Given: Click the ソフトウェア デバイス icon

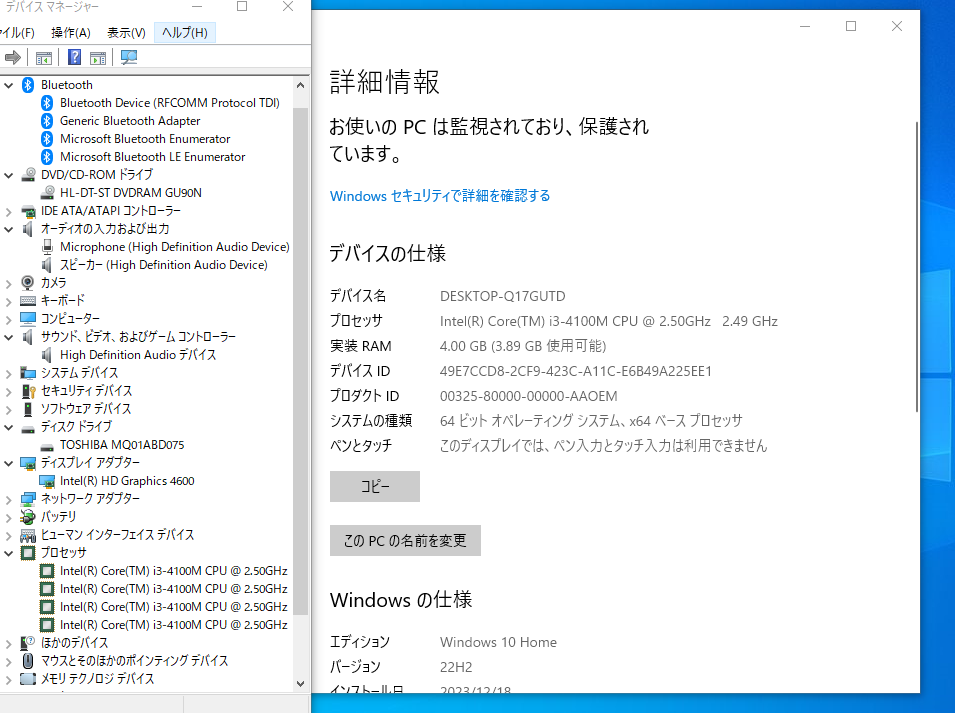Looking at the screenshot, I should pyautogui.click(x=28, y=409).
